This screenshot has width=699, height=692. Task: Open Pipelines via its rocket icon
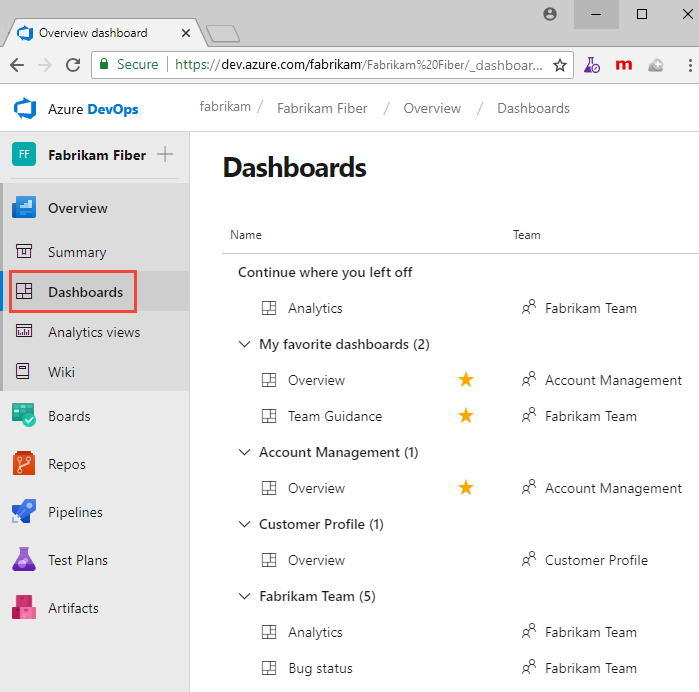24,511
